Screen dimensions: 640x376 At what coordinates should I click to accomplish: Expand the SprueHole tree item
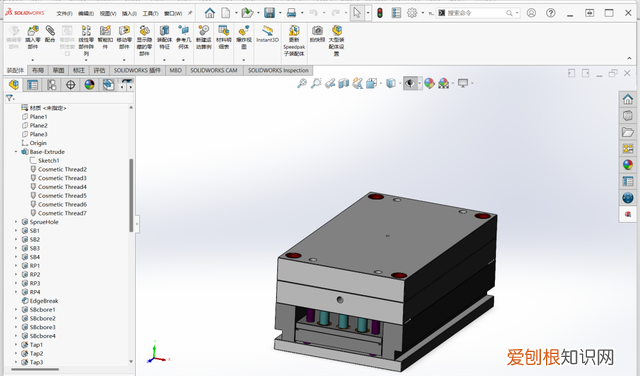tap(16, 222)
